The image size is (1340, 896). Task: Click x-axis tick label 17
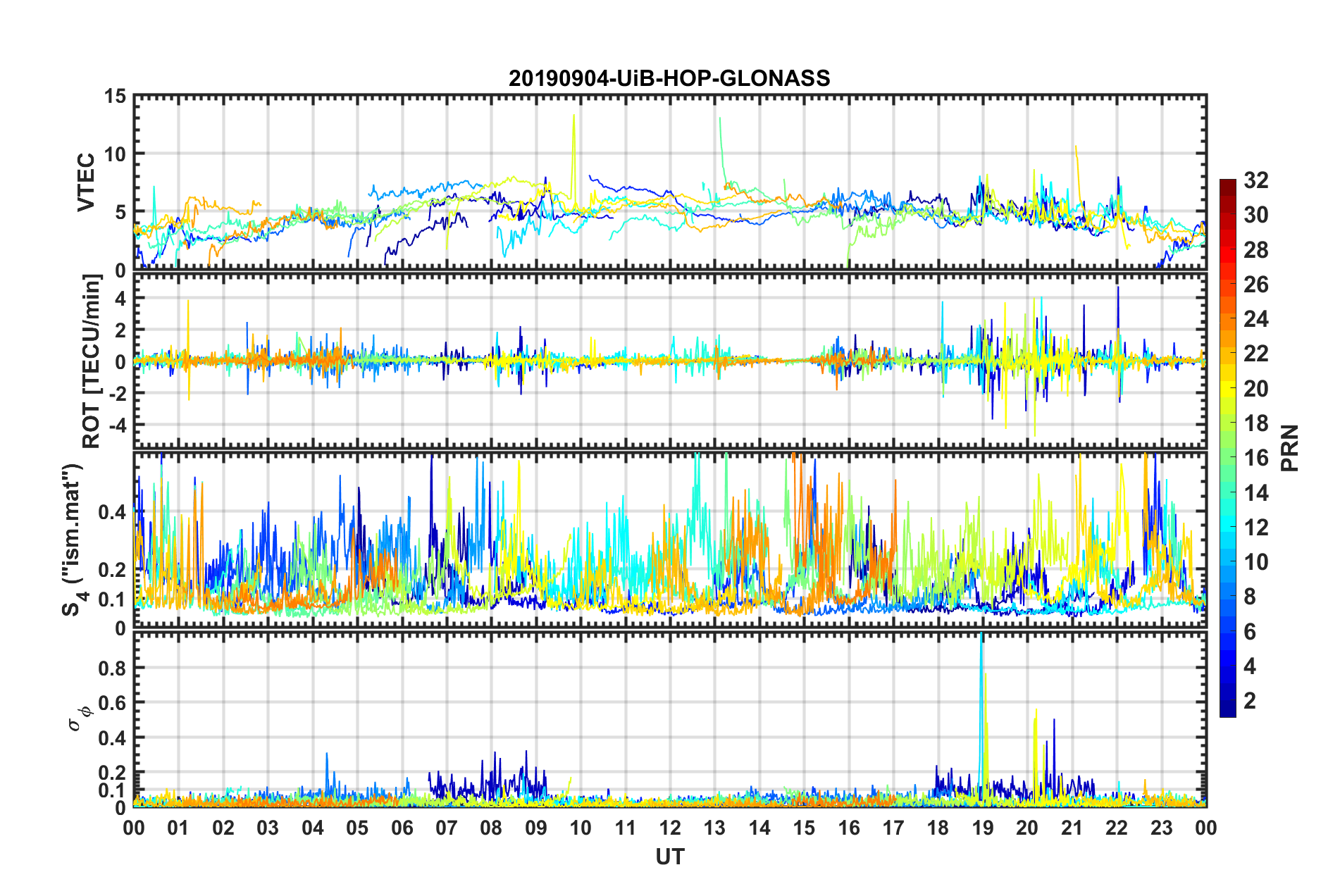click(893, 828)
